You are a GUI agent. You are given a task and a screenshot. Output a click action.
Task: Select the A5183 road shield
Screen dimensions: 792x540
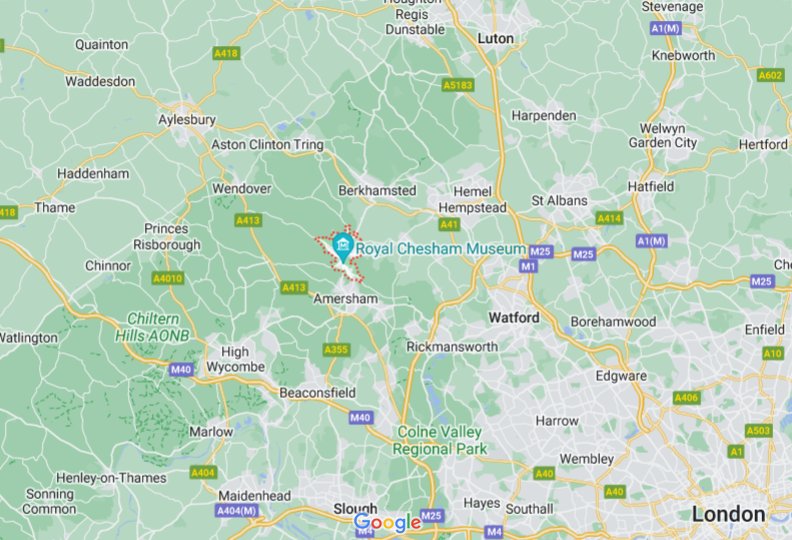458,85
